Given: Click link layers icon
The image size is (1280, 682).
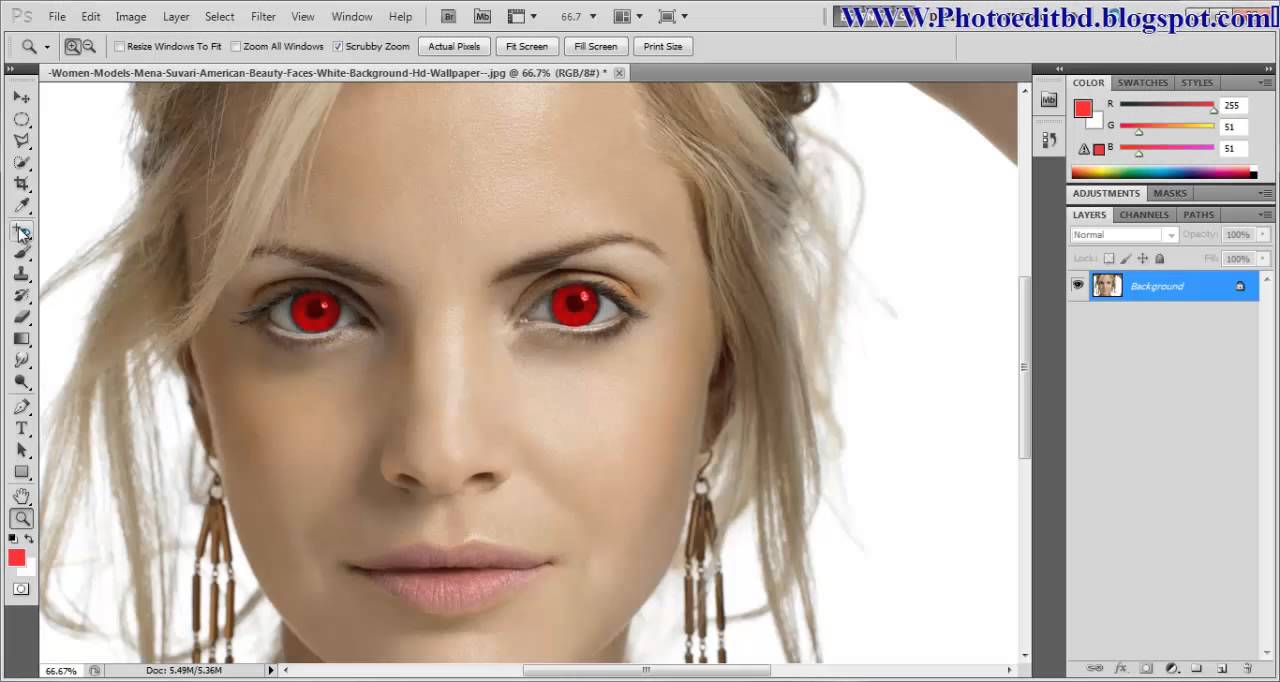Looking at the screenshot, I should (1095, 668).
